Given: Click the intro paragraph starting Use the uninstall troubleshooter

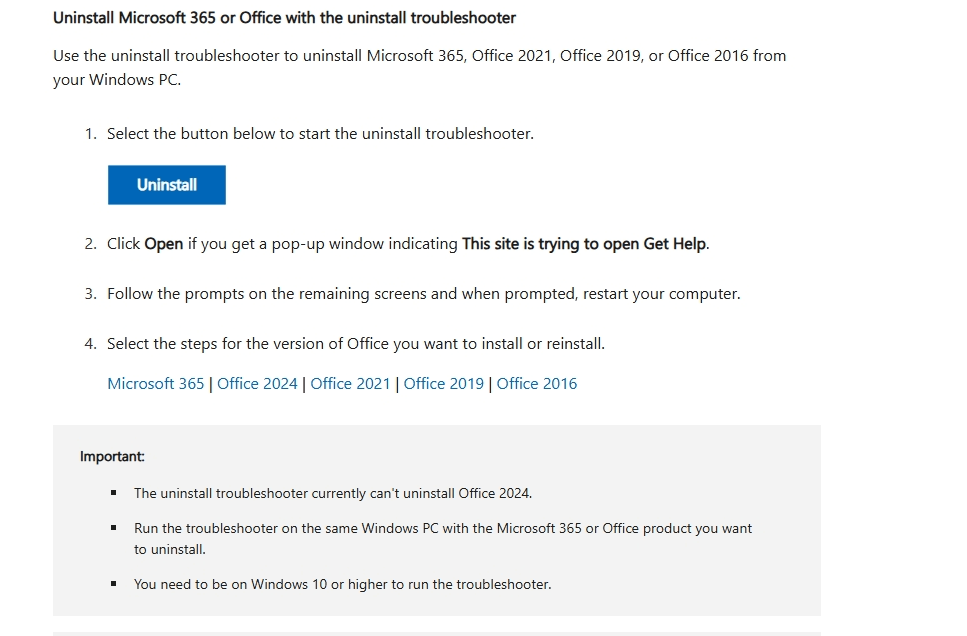Looking at the screenshot, I should (419, 68).
